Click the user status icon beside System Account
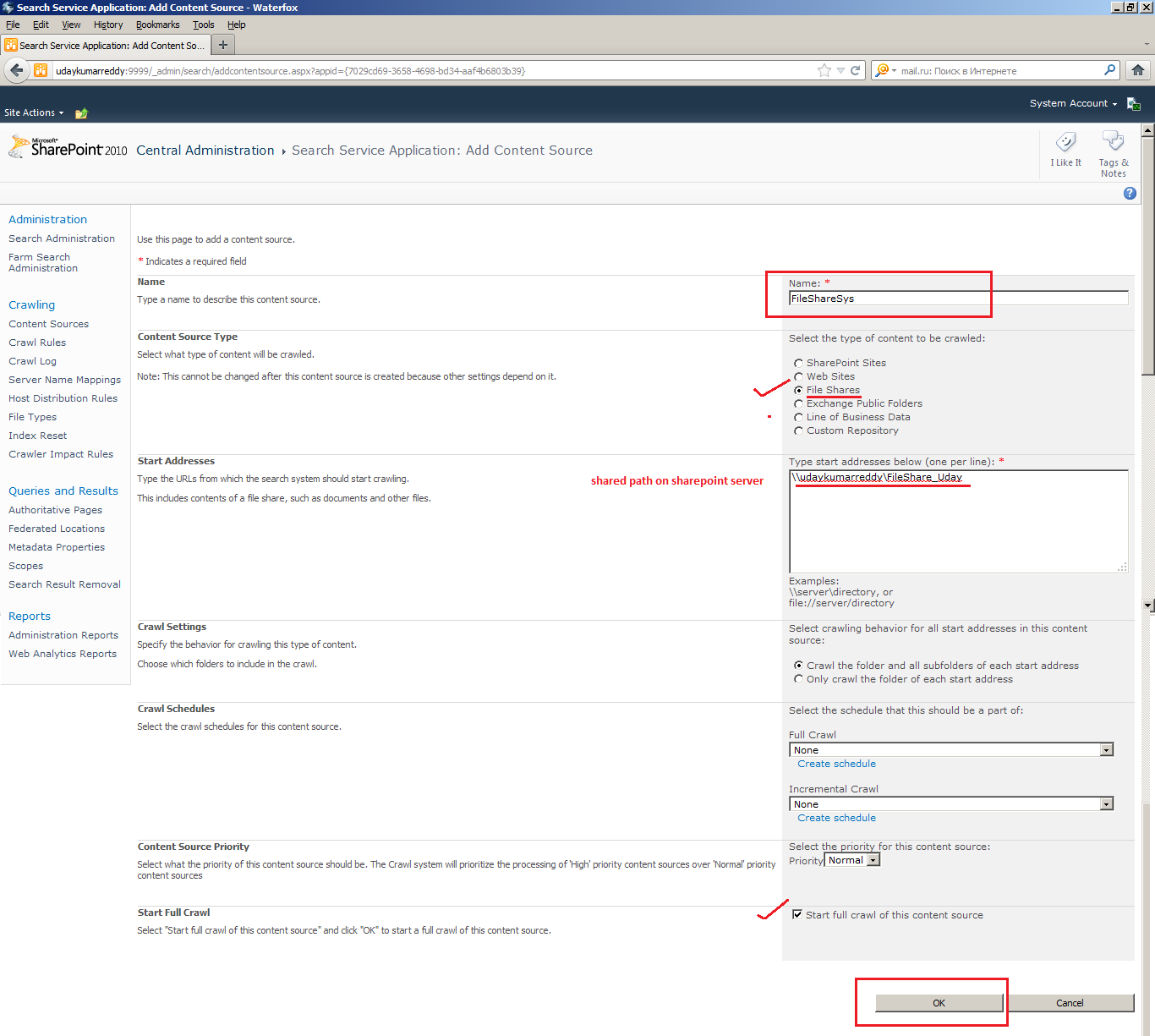Viewport: 1155px width, 1036px height. coord(1134,104)
